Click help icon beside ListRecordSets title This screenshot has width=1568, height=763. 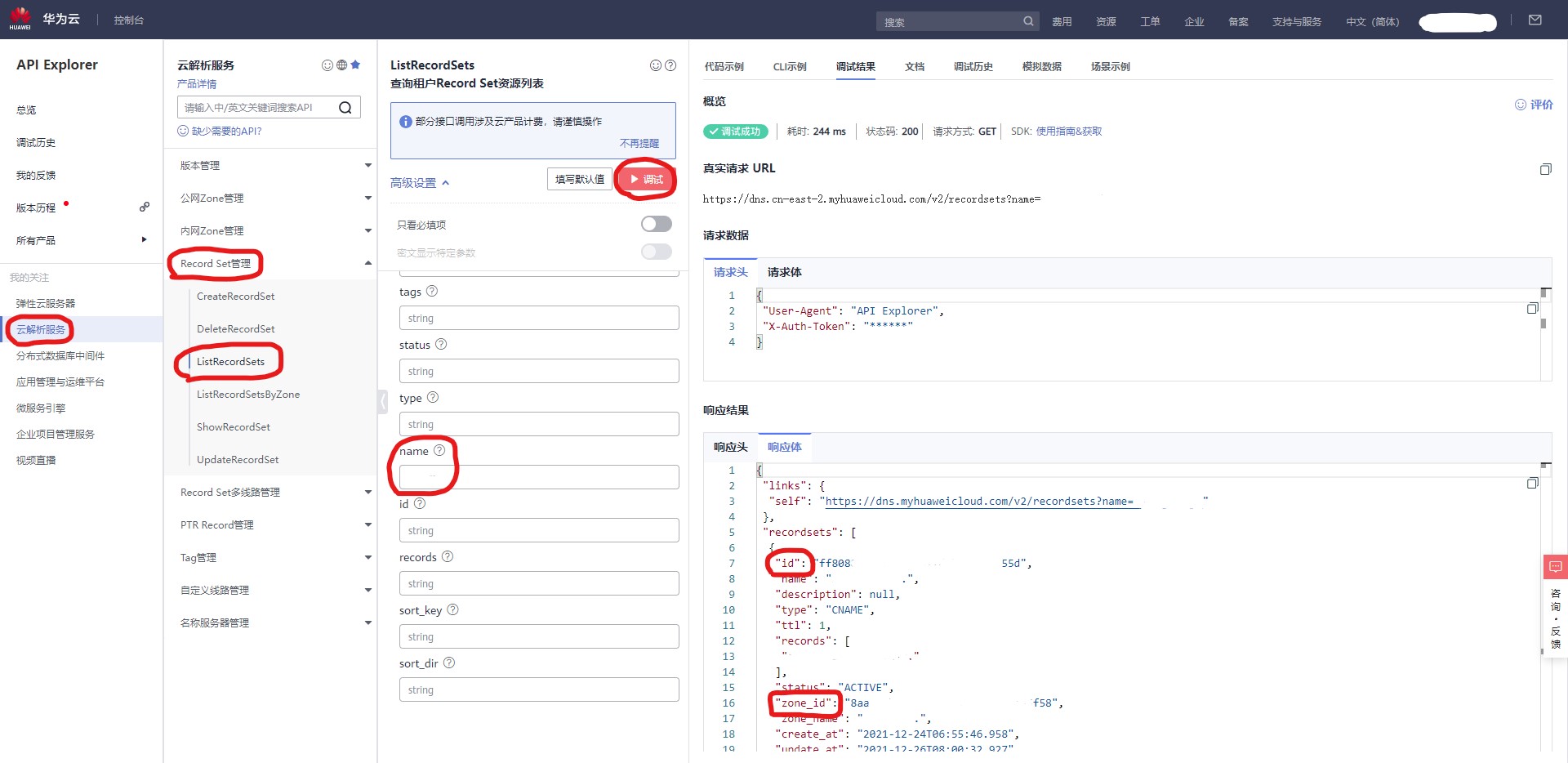670,65
